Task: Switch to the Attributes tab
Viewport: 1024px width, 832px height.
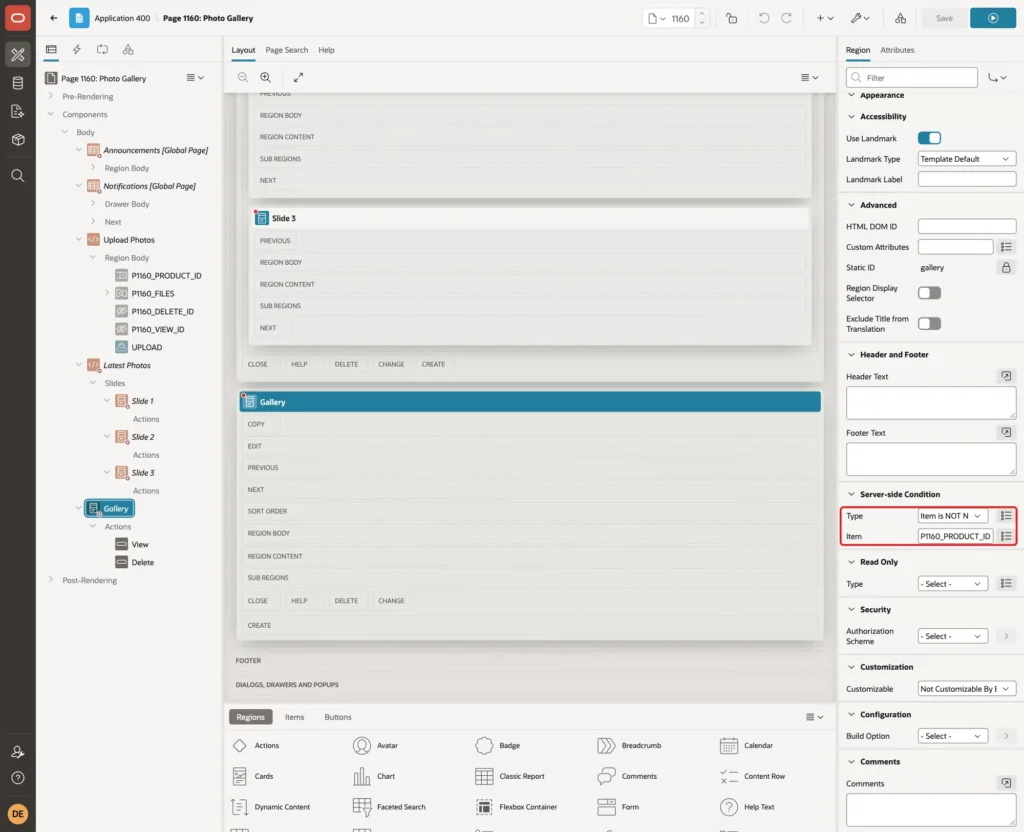Action: coord(897,50)
